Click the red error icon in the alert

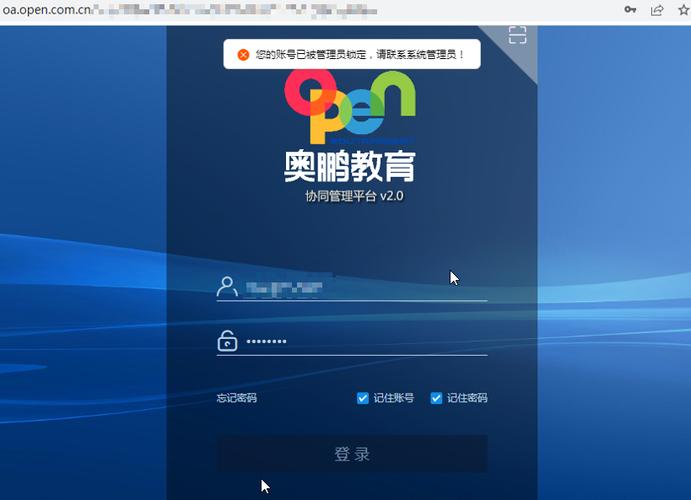click(243, 55)
